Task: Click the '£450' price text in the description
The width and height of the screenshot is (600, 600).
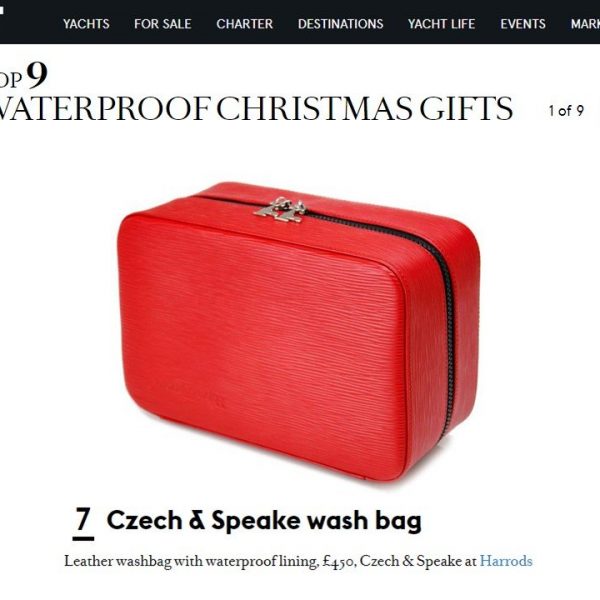Action: tap(339, 561)
